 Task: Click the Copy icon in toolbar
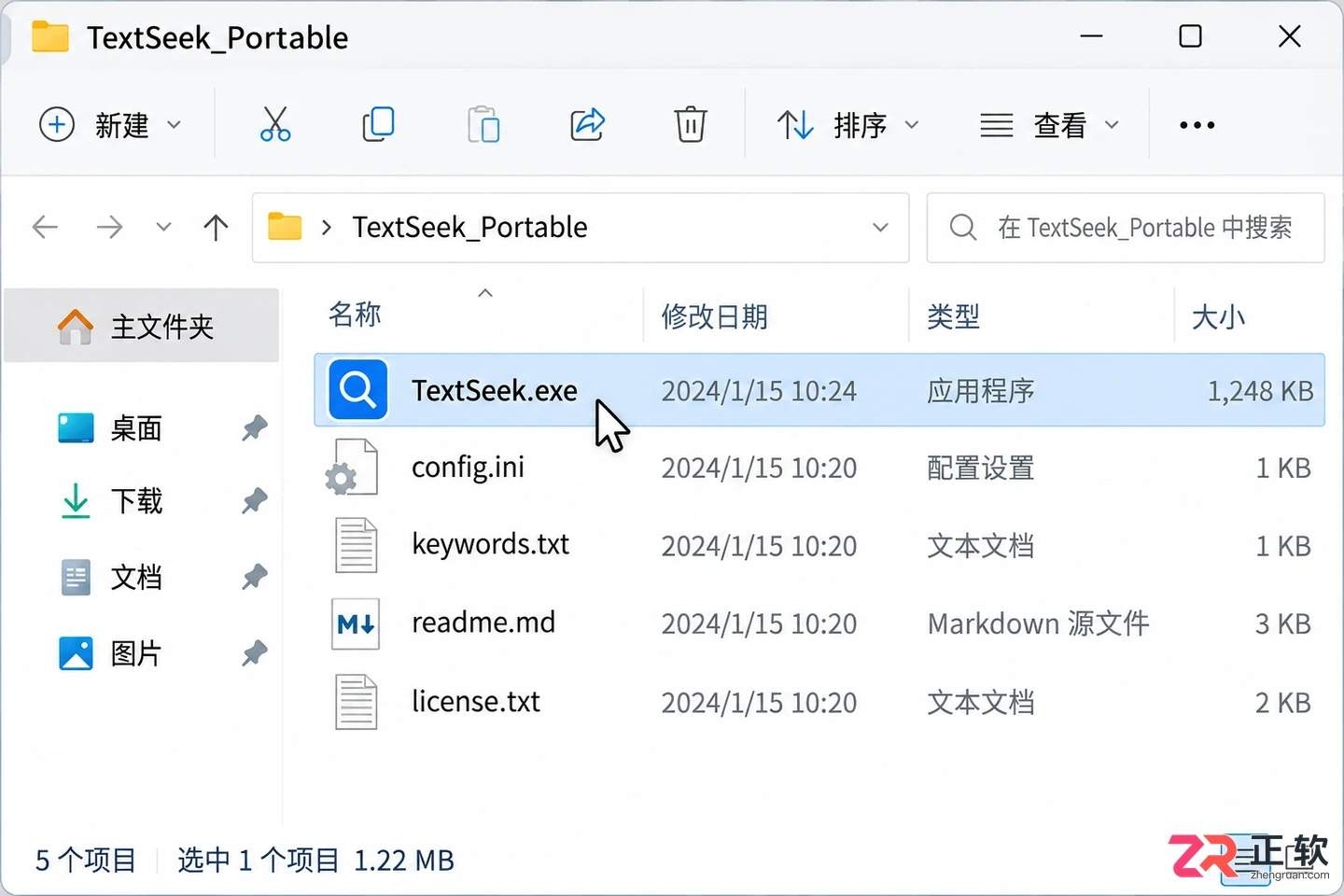click(x=379, y=124)
